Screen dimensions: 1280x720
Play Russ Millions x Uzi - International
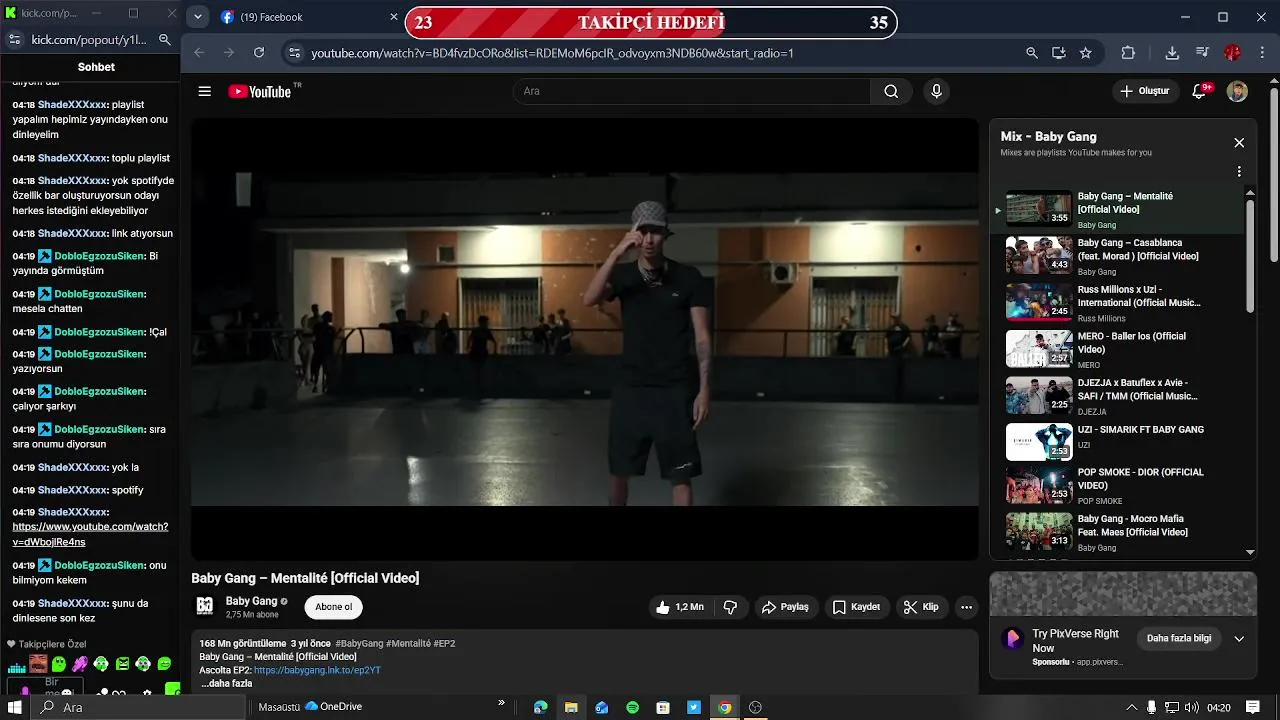(1118, 303)
